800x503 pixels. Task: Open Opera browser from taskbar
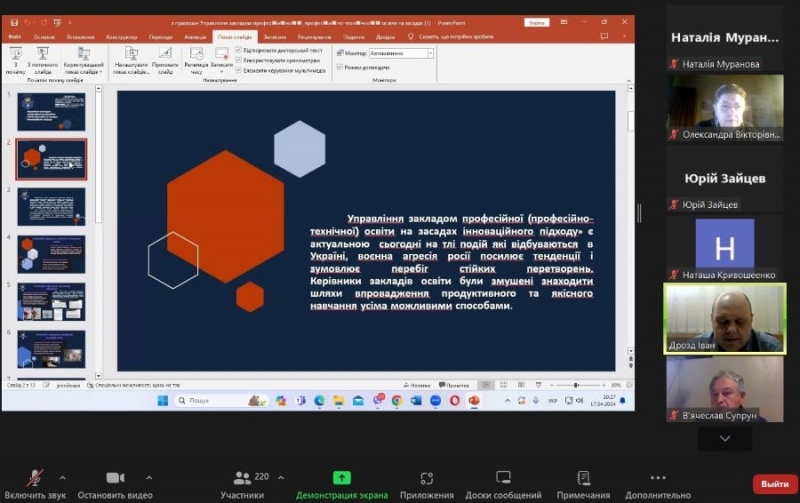click(455, 400)
